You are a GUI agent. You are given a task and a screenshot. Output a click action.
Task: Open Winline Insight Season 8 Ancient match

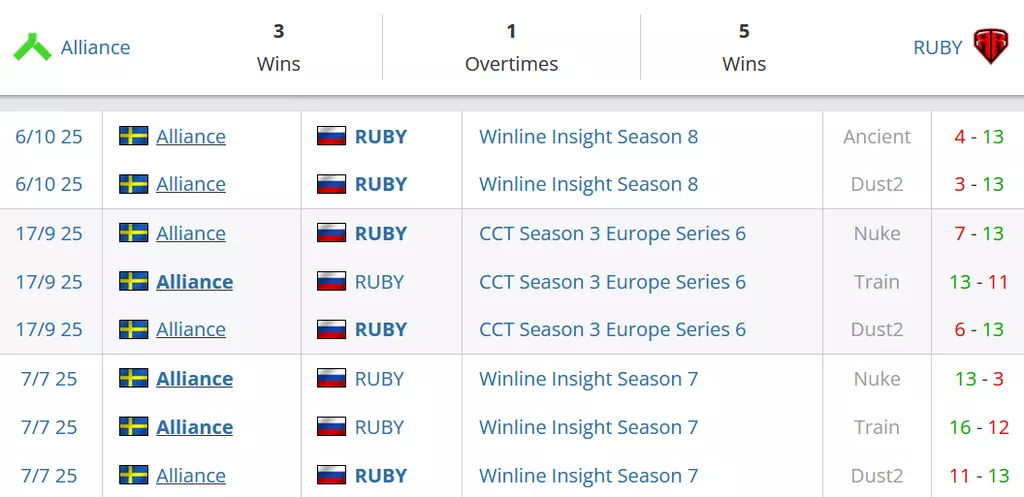(588, 136)
